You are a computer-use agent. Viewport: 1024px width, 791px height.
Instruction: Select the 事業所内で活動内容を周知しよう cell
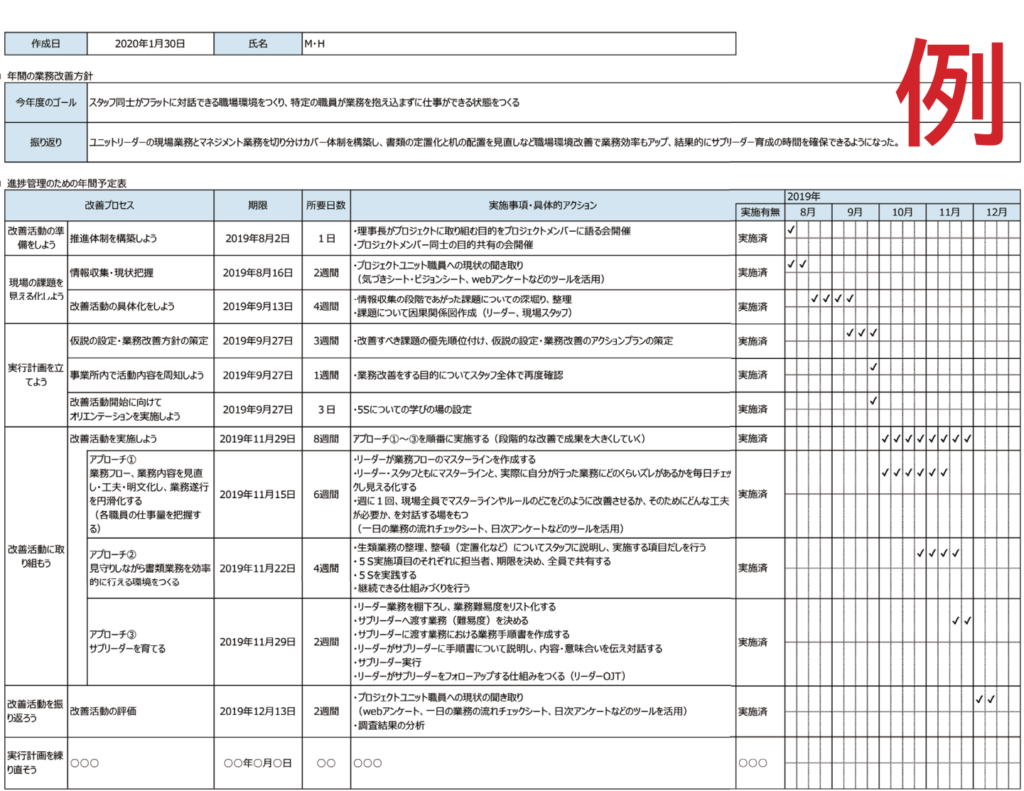coord(140,375)
